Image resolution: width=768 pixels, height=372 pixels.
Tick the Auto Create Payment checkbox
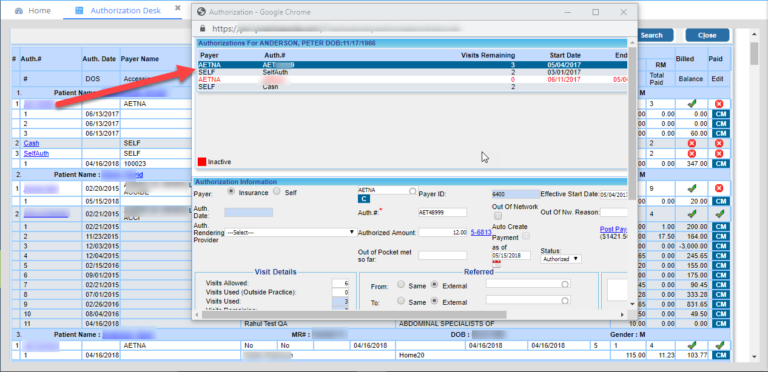click(x=526, y=236)
